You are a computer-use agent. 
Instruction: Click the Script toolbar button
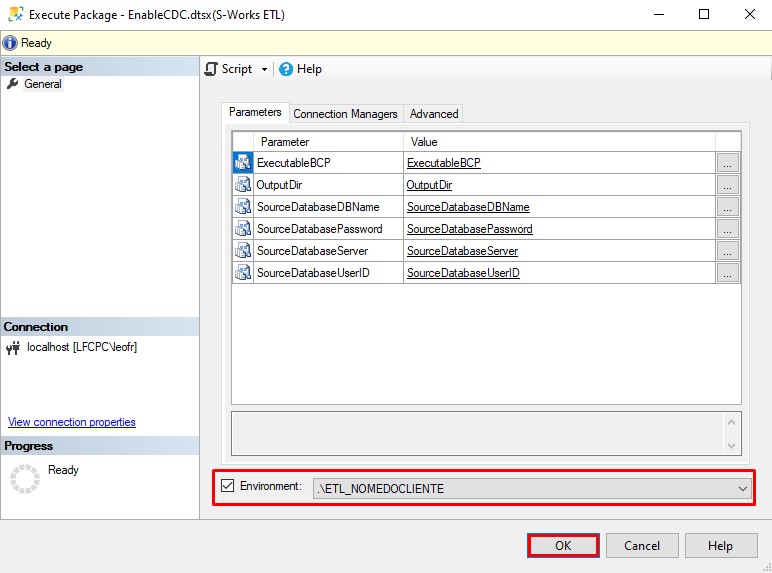[228, 69]
